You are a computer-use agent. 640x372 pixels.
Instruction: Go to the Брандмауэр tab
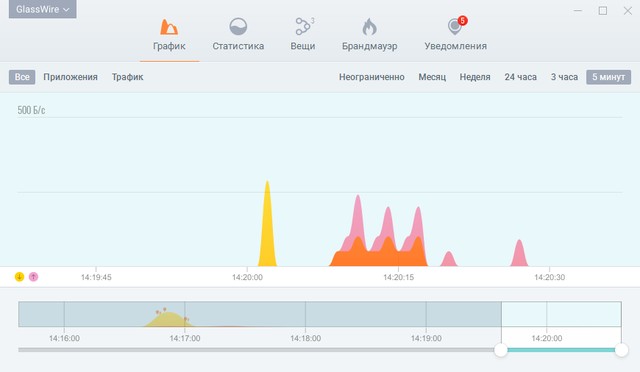point(369,36)
